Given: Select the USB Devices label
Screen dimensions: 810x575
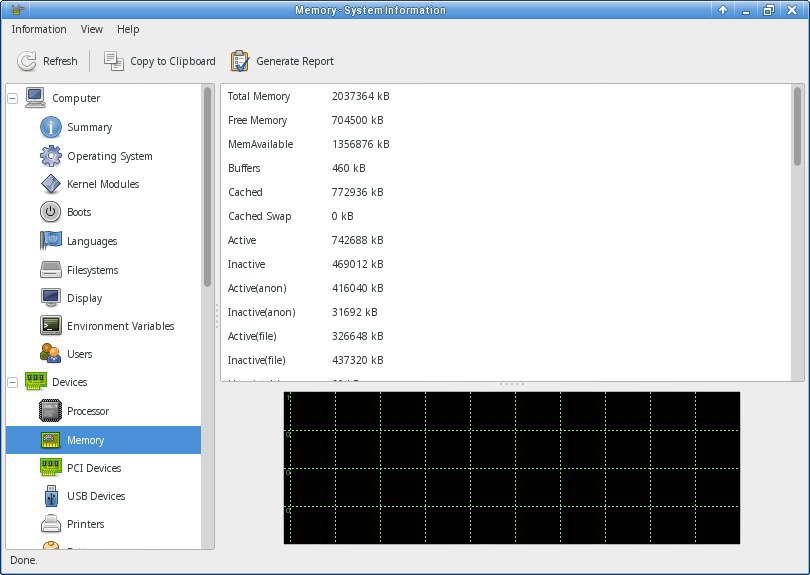Looking at the screenshot, I should 96,496.
